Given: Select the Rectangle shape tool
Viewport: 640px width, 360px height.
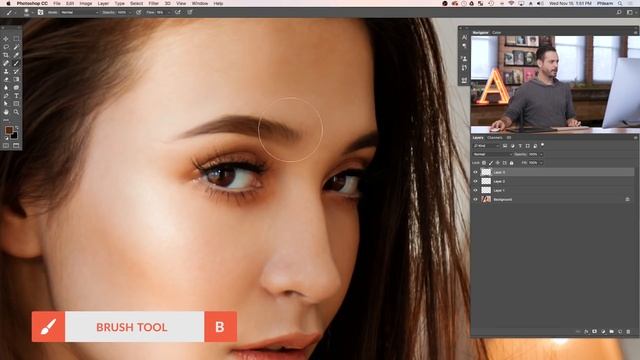Looking at the screenshot, I should (16, 104).
